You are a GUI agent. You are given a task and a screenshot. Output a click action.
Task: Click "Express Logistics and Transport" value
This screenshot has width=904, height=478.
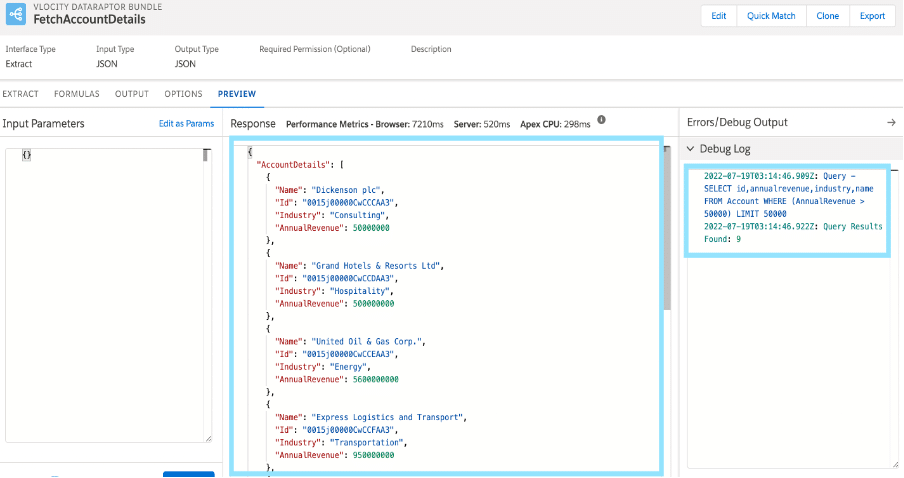[x=387, y=417]
